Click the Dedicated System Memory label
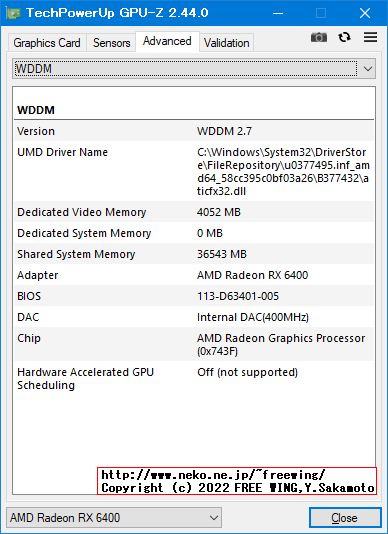 point(84,233)
